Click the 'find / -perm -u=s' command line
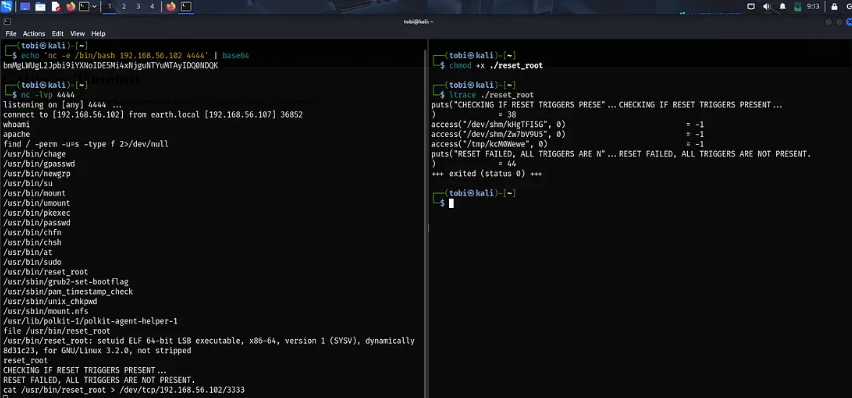 click(85, 144)
